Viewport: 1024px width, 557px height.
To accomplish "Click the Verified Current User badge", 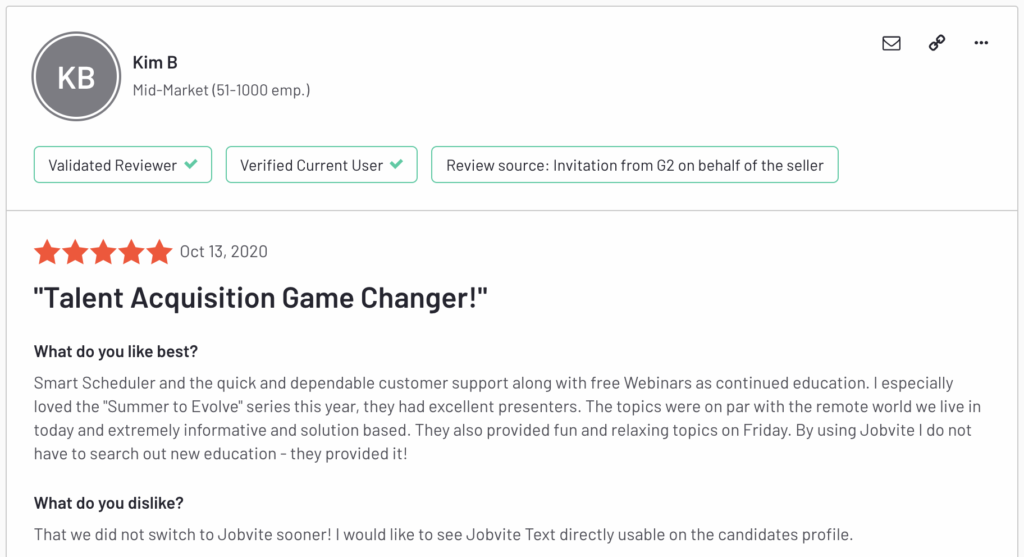I will pyautogui.click(x=321, y=165).
